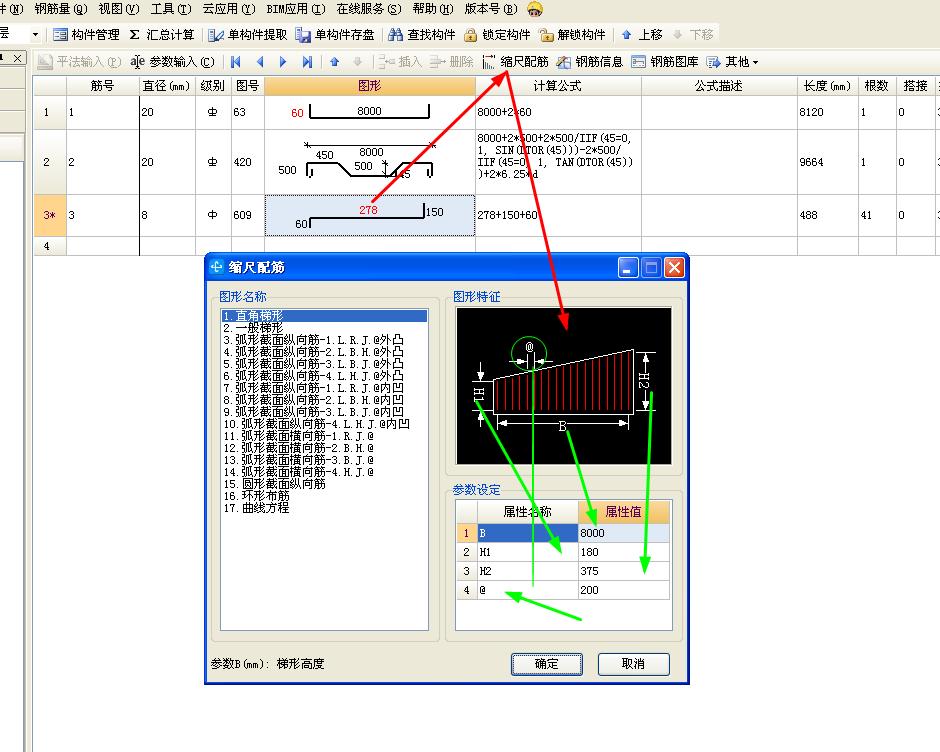
Task: Select 3.弧形截面纵向筋-1.L.R.J.@外凸
Action: (324, 340)
